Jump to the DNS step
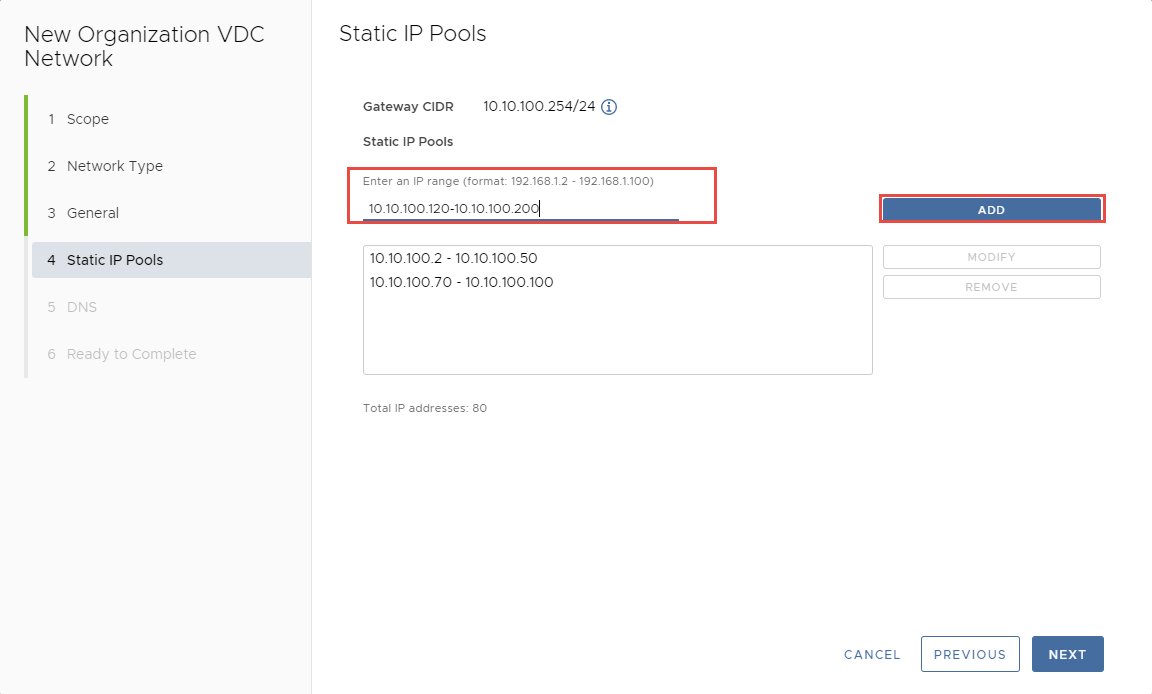This screenshot has width=1152, height=694. coord(81,307)
